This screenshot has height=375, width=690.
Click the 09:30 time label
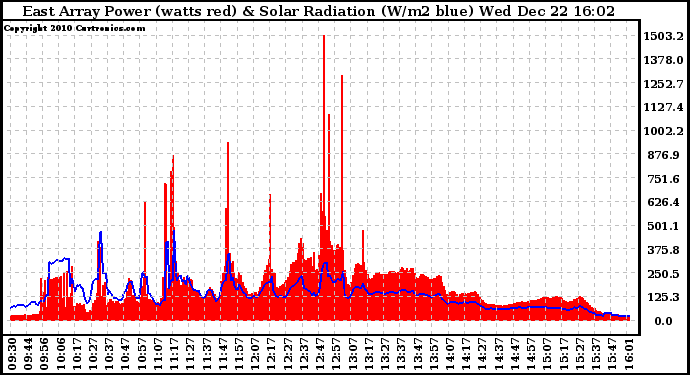[x=12, y=354]
